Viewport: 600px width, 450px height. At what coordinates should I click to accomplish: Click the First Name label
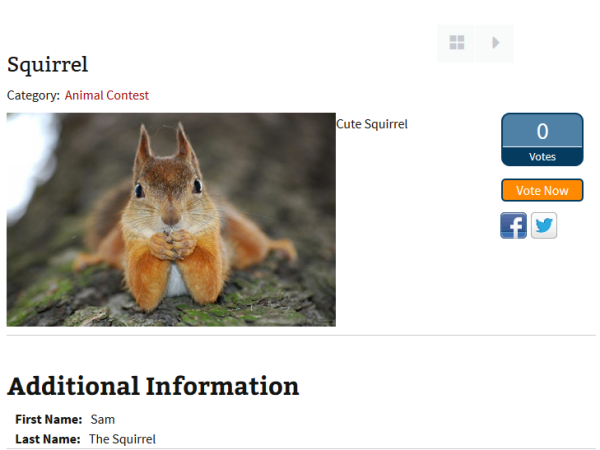[49, 419]
